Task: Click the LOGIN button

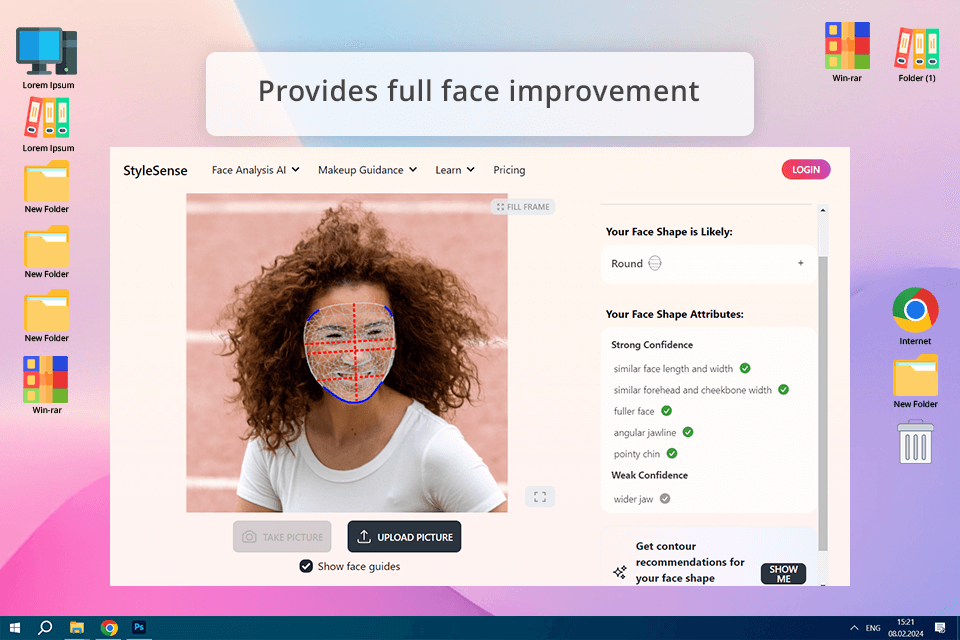Action: [806, 170]
